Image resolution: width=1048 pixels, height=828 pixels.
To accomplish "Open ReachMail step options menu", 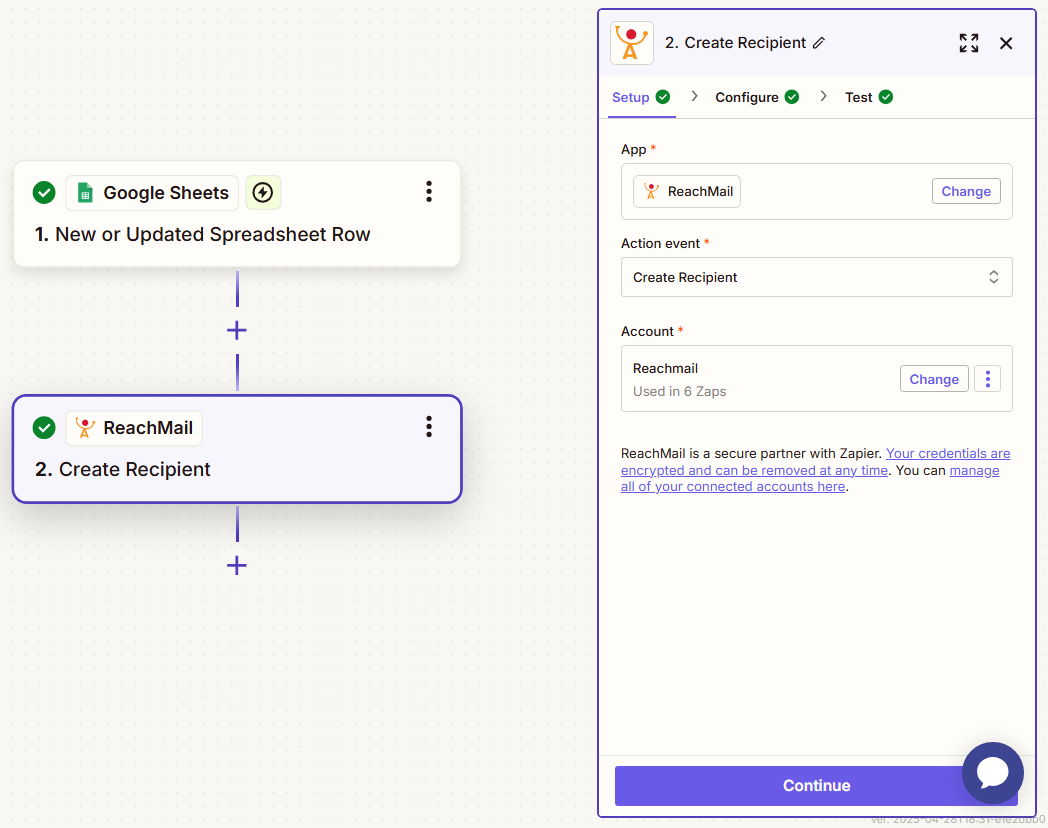I will (x=429, y=427).
